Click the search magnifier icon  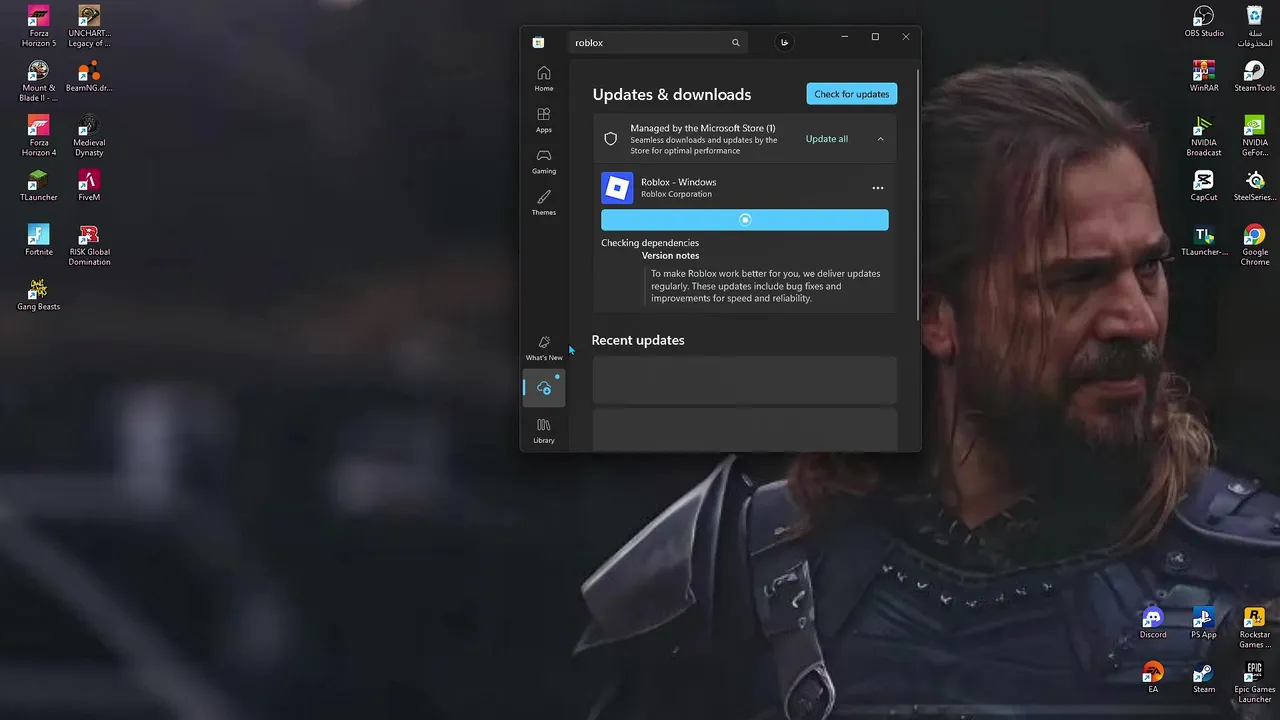click(736, 43)
